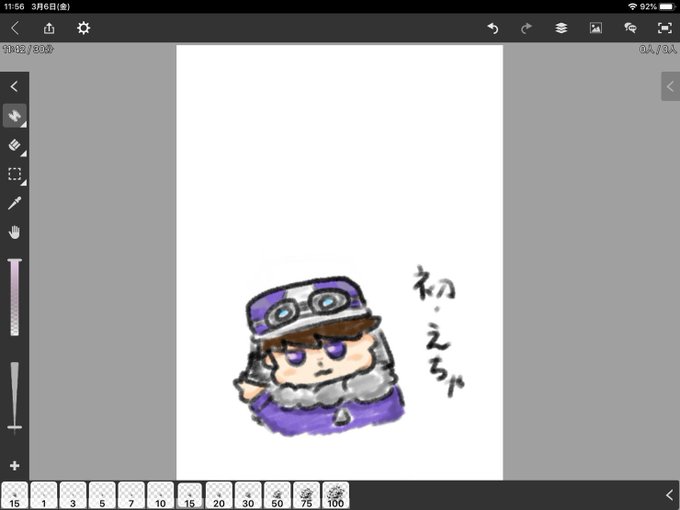
Task: Choose brush size preset 3
Action: coord(73,495)
